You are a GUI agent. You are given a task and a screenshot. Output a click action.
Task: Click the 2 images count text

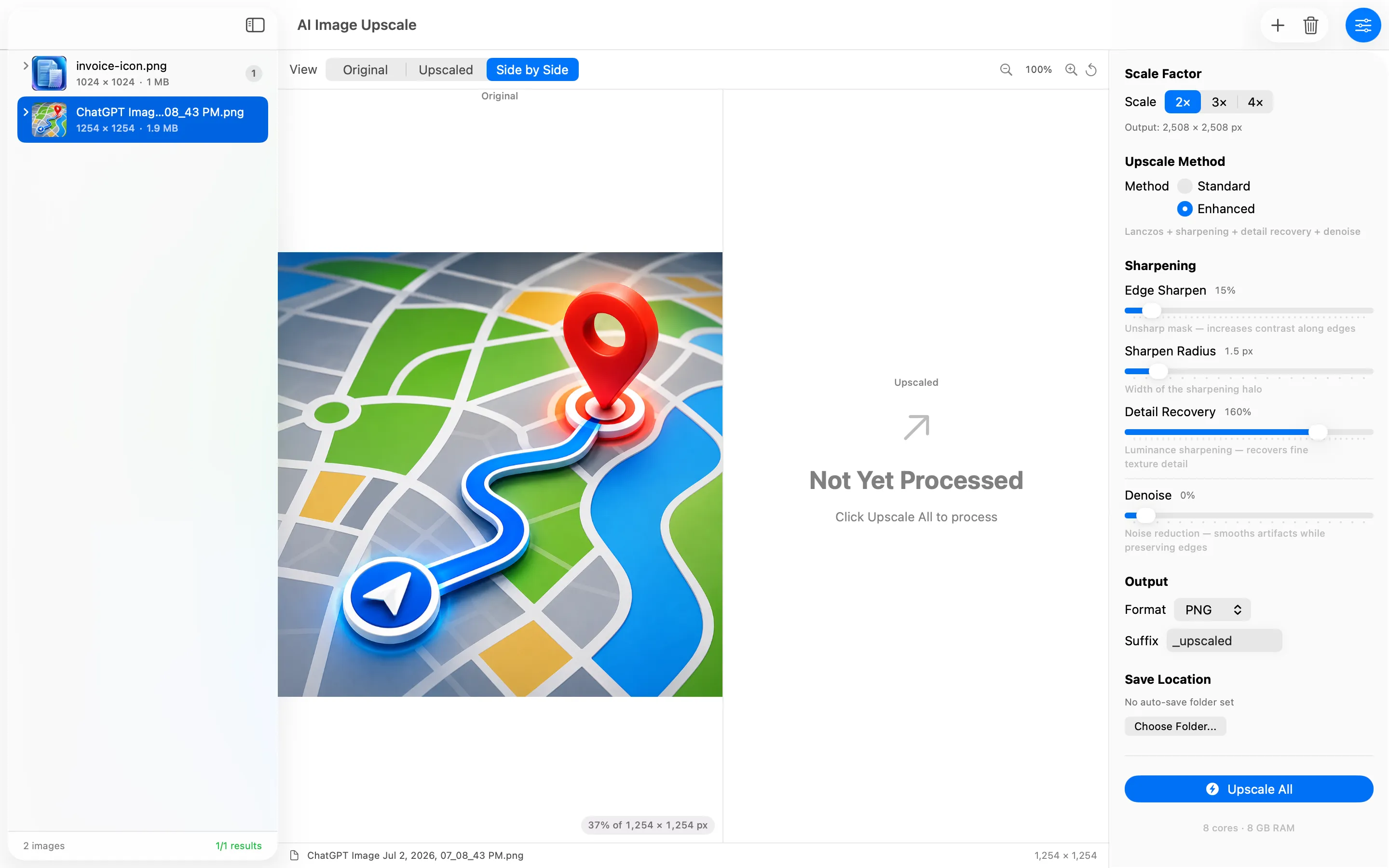point(43,846)
